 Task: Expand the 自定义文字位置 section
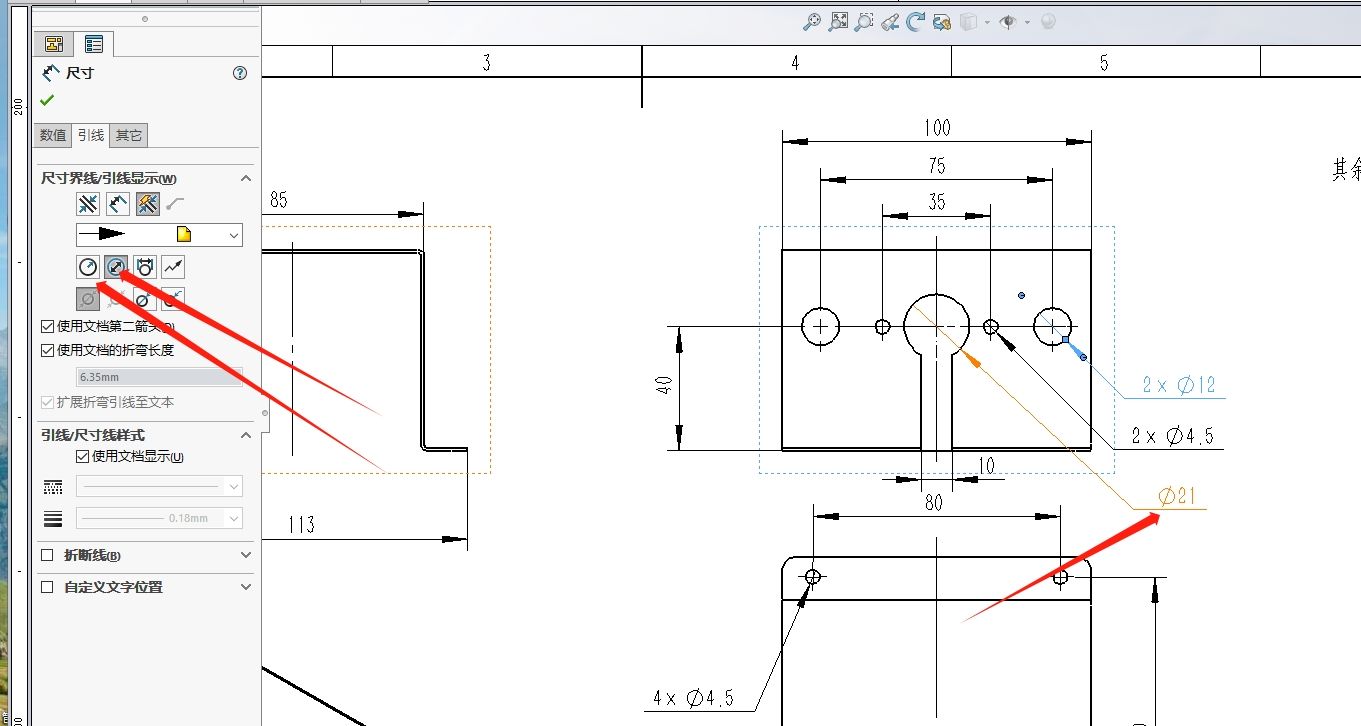point(246,587)
